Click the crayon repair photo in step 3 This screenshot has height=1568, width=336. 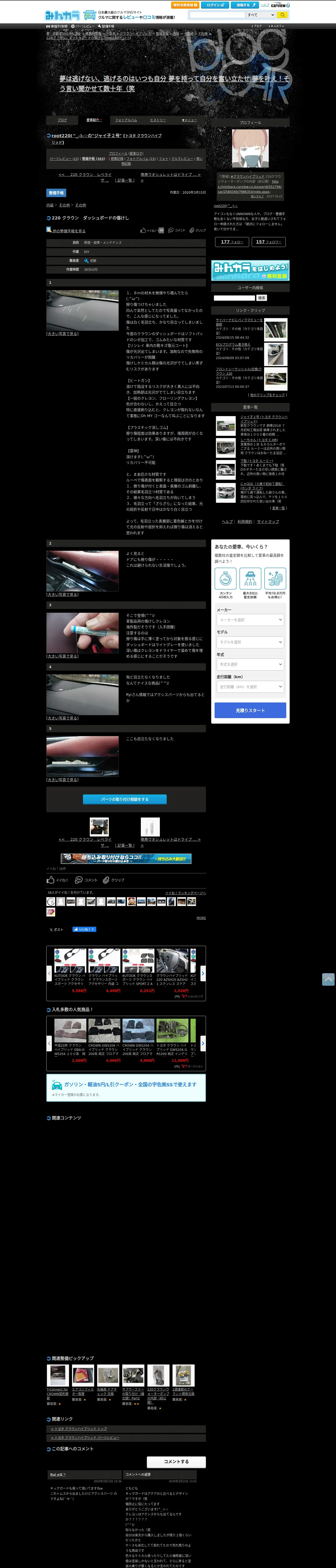click(x=82, y=633)
